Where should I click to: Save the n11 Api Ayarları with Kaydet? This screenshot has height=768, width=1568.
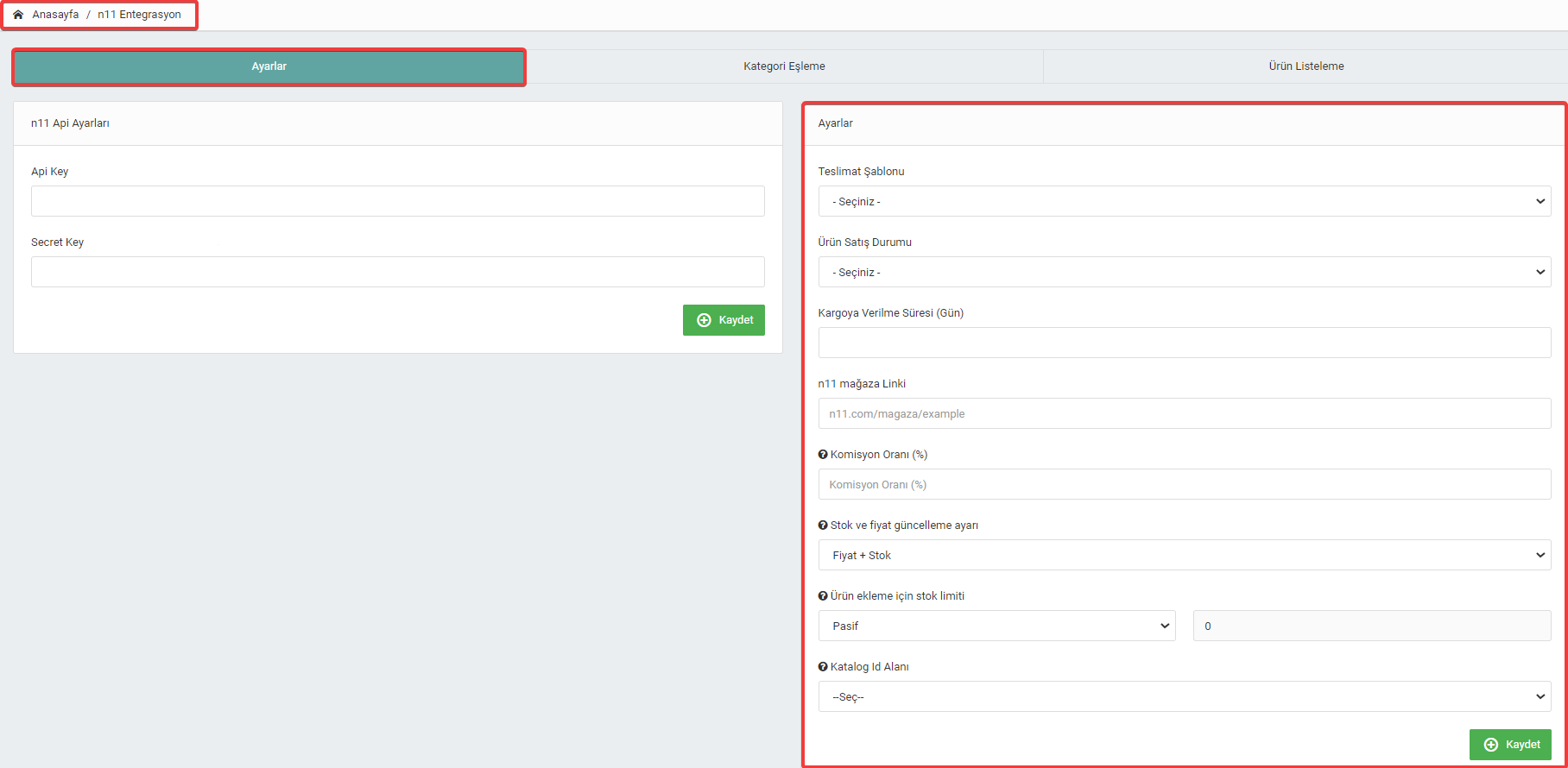click(x=724, y=320)
